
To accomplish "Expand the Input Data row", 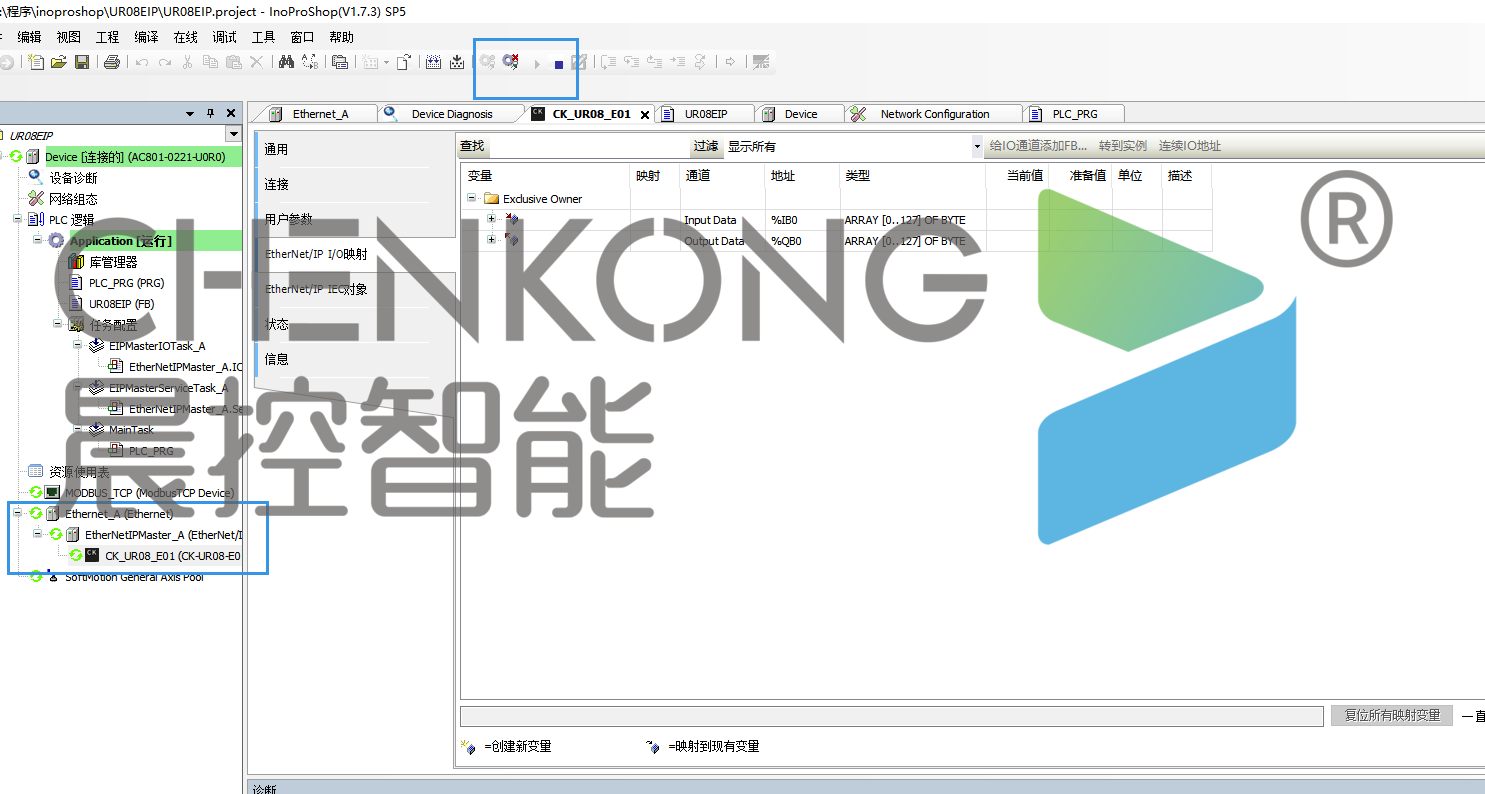I will [491, 218].
